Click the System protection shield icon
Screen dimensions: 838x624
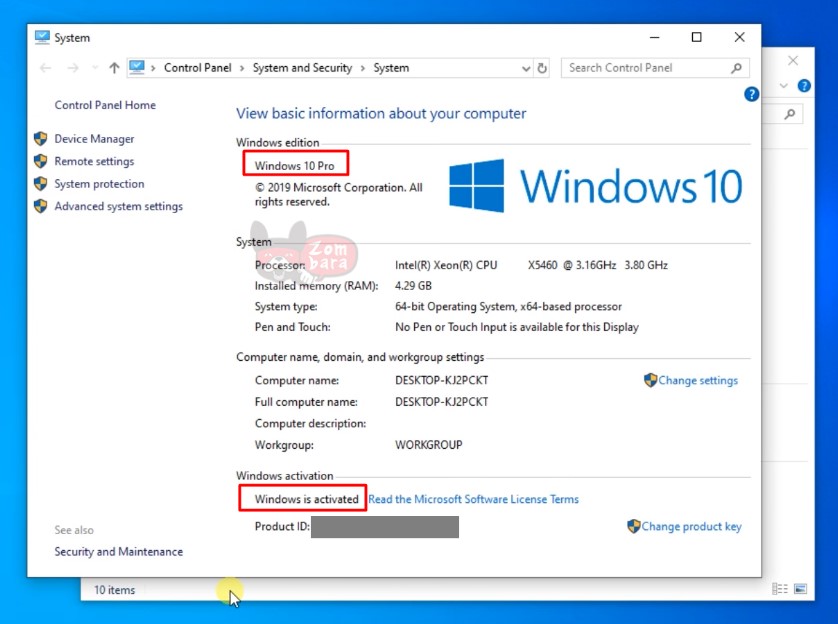(41, 184)
